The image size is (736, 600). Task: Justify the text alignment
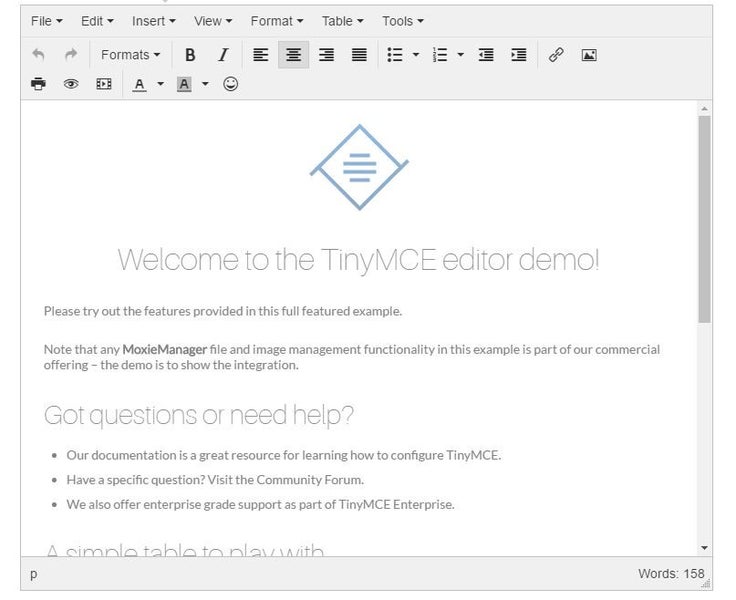[x=360, y=55]
